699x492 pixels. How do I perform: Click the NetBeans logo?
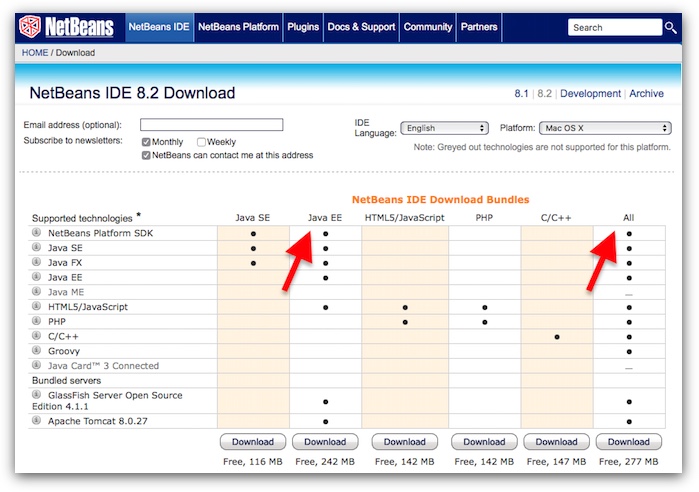pyautogui.click(x=66, y=27)
